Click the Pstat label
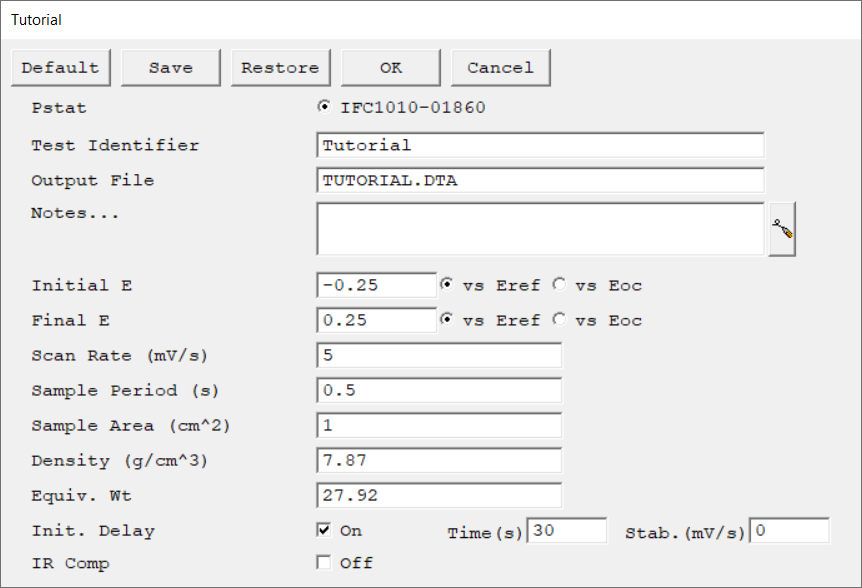 [59, 108]
